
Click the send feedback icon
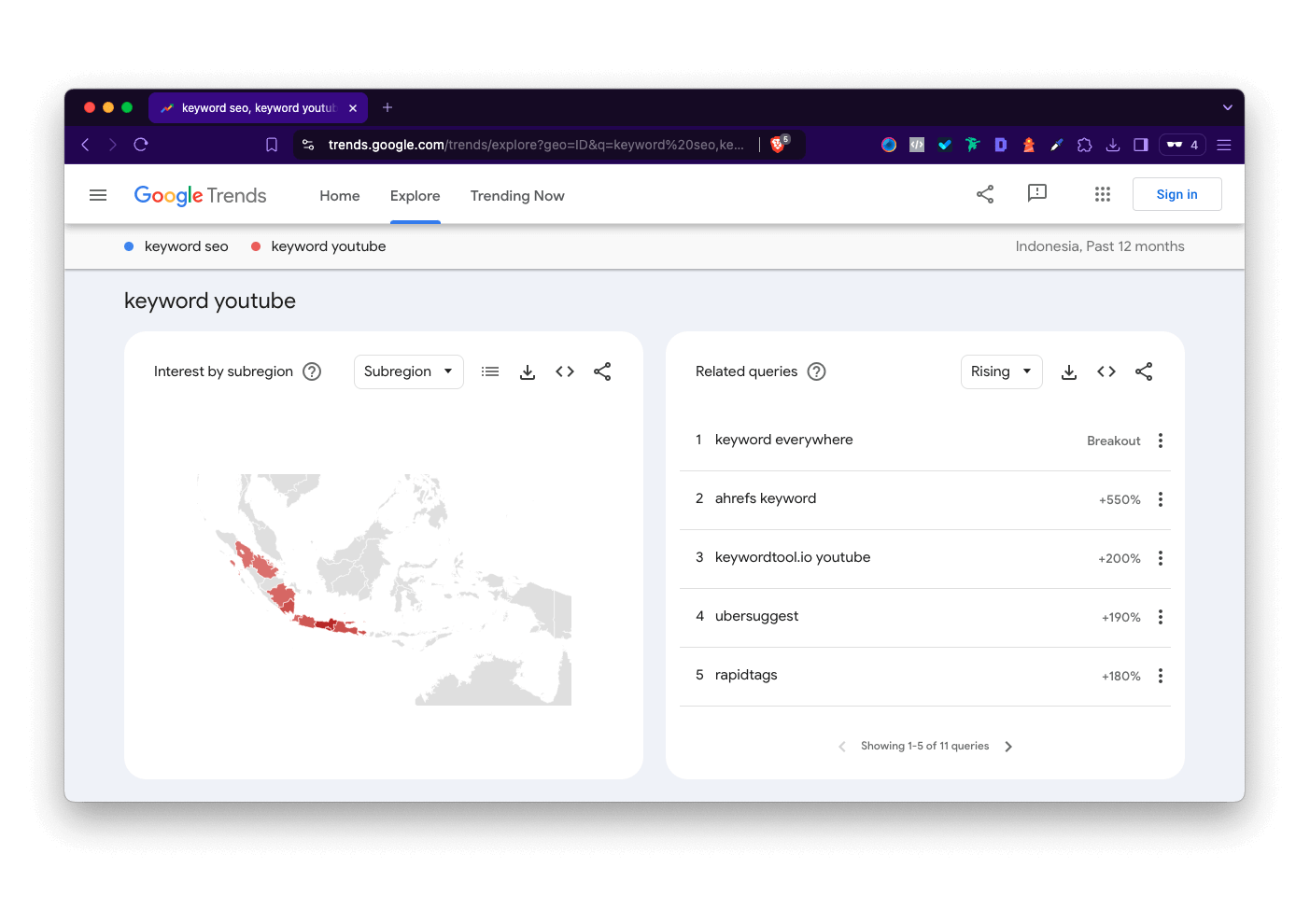(1036, 193)
